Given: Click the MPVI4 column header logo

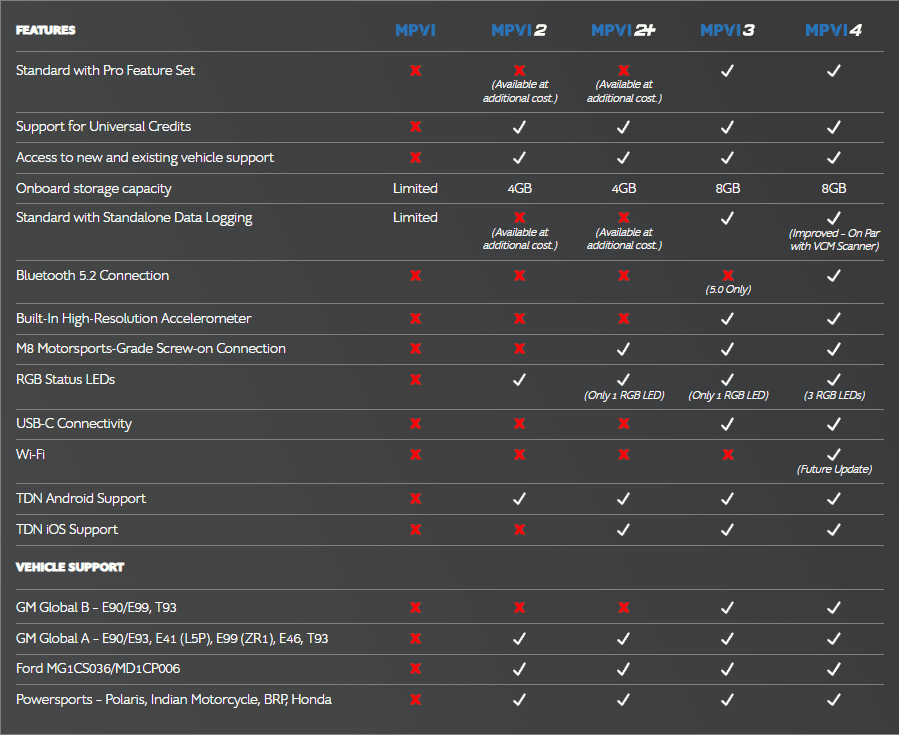Looking at the screenshot, I should 834,30.
